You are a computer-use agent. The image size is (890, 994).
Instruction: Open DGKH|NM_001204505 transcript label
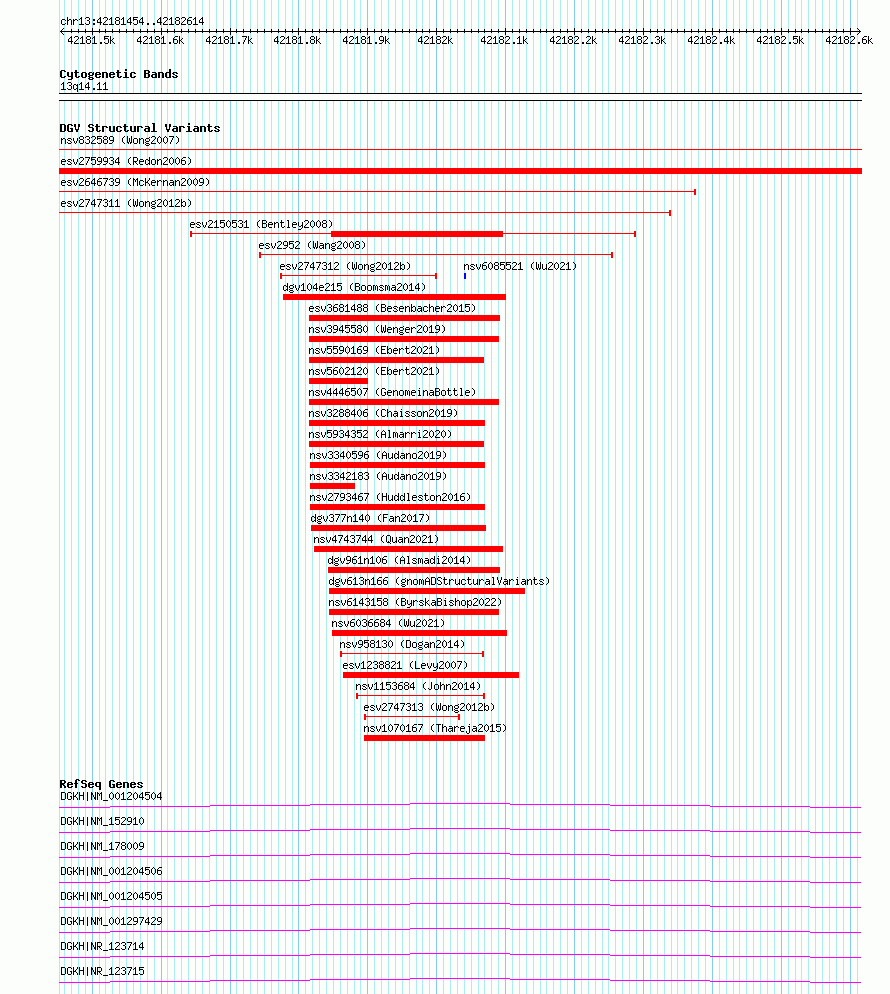click(111, 896)
